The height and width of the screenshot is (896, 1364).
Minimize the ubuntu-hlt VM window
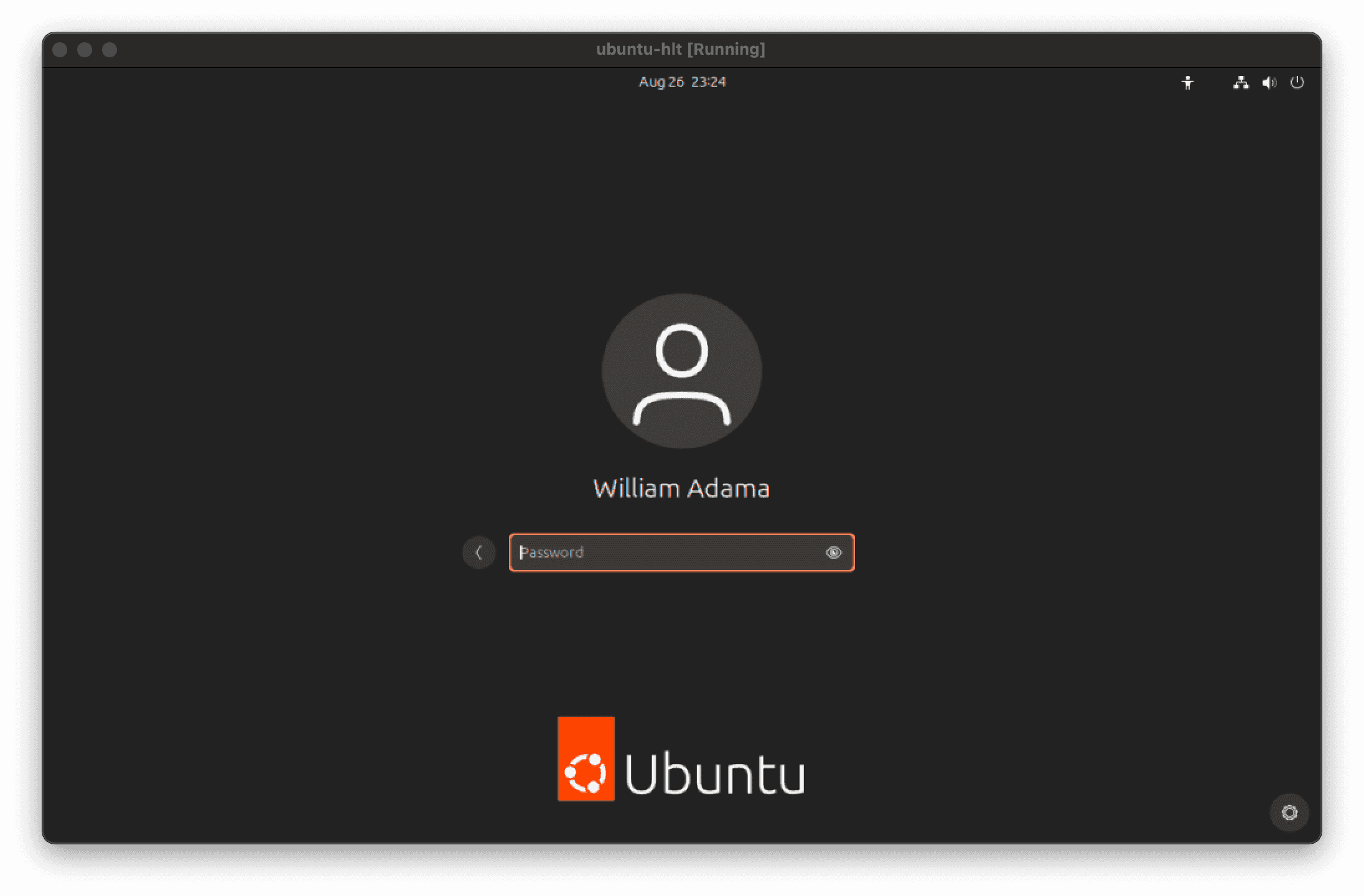click(x=85, y=50)
